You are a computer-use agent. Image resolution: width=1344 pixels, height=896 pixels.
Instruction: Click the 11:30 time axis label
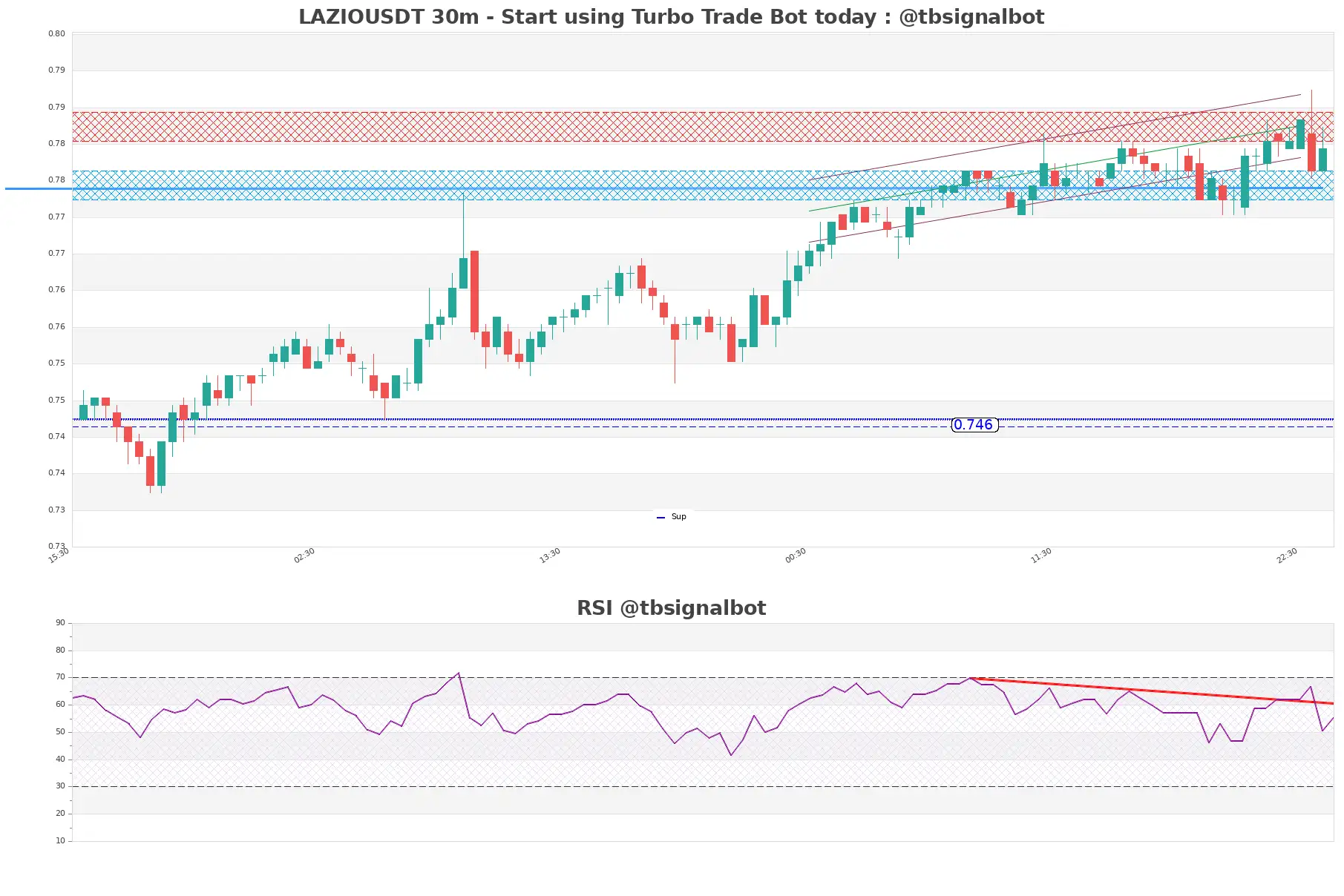click(x=1041, y=556)
